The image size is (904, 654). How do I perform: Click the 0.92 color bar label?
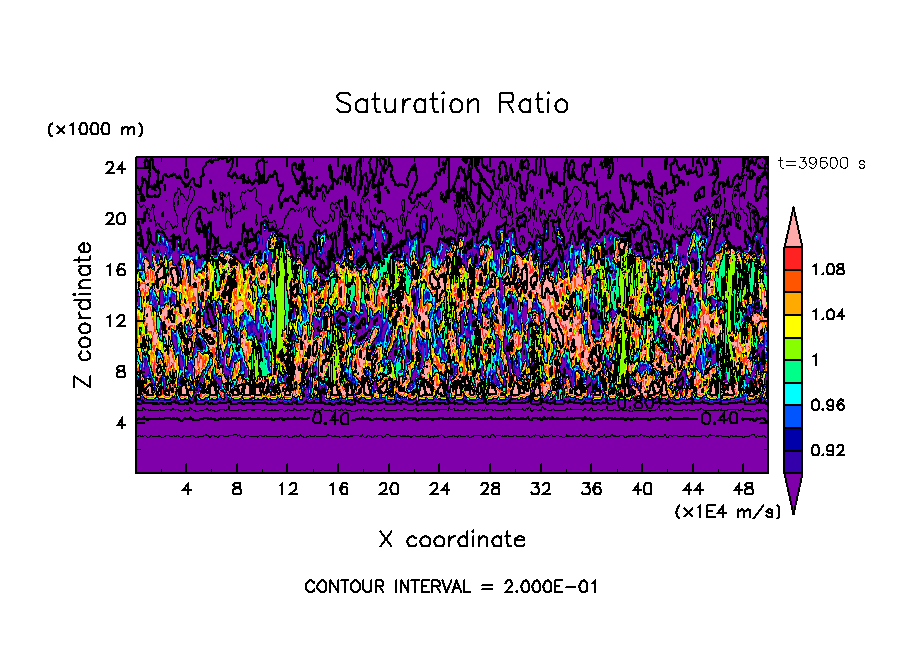tap(828, 450)
